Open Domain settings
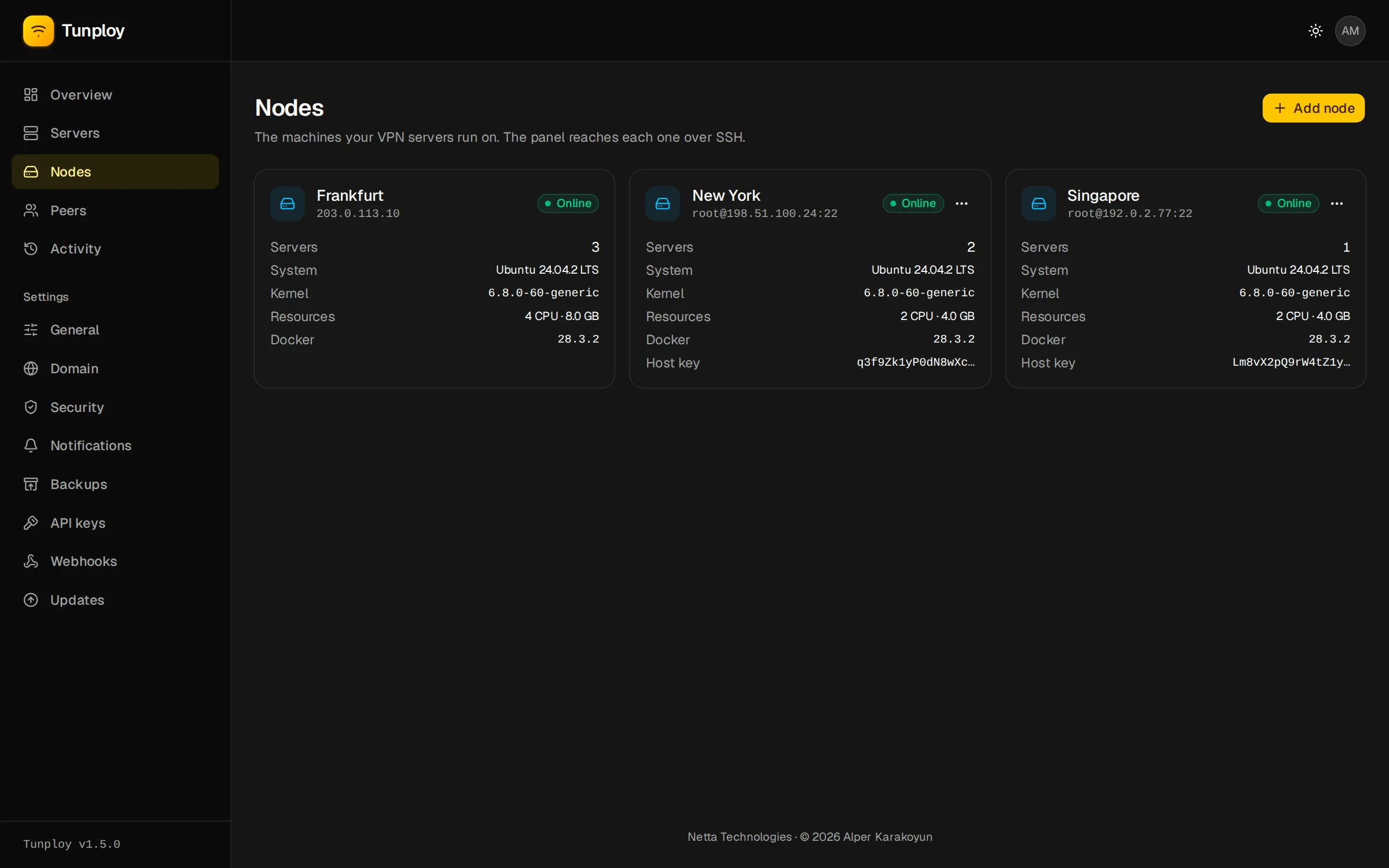Viewport: 1389px width, 868px height. point(115,369)
